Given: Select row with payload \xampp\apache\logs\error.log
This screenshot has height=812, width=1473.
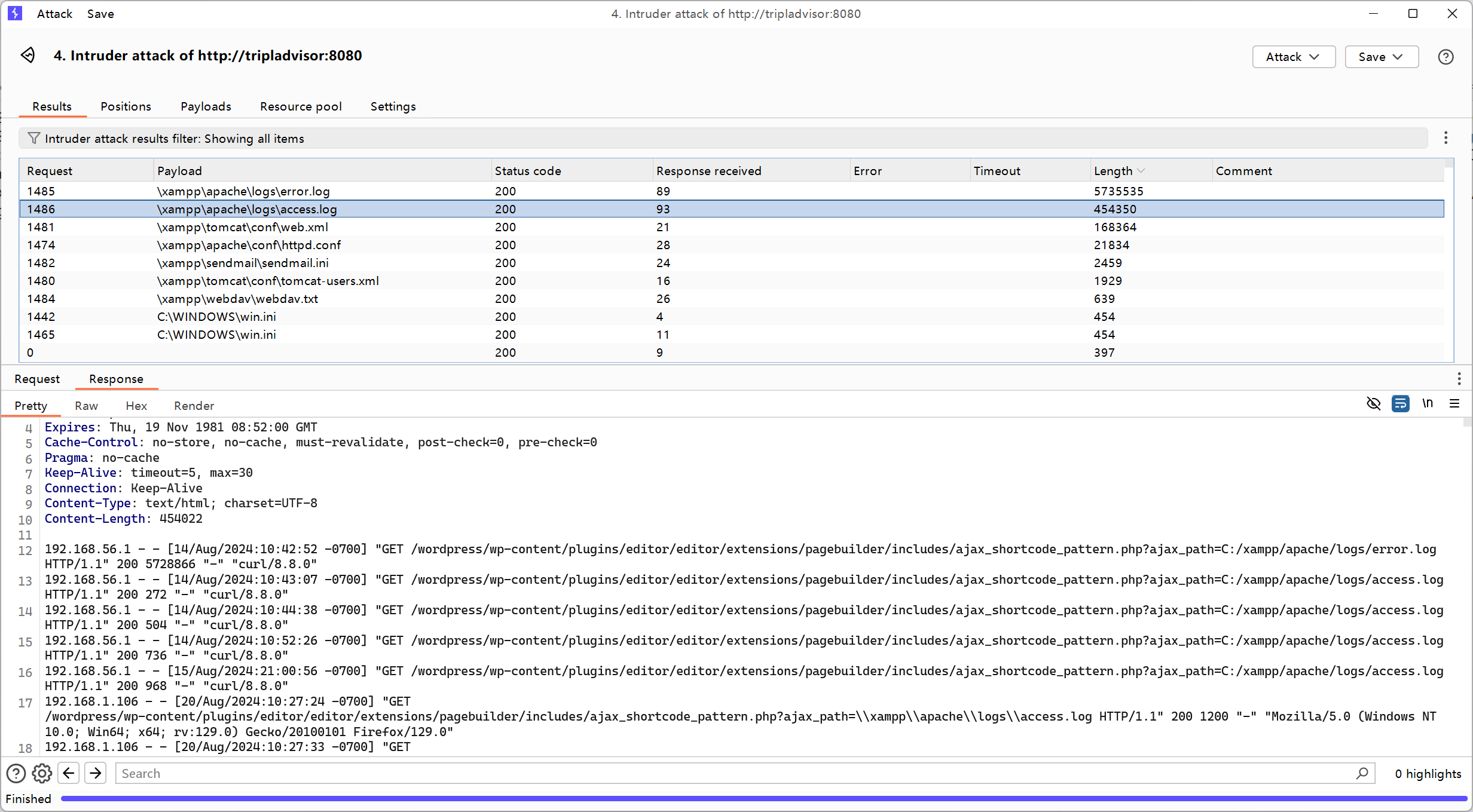Looking at the screenshot, I should click(x=732, y=191).
